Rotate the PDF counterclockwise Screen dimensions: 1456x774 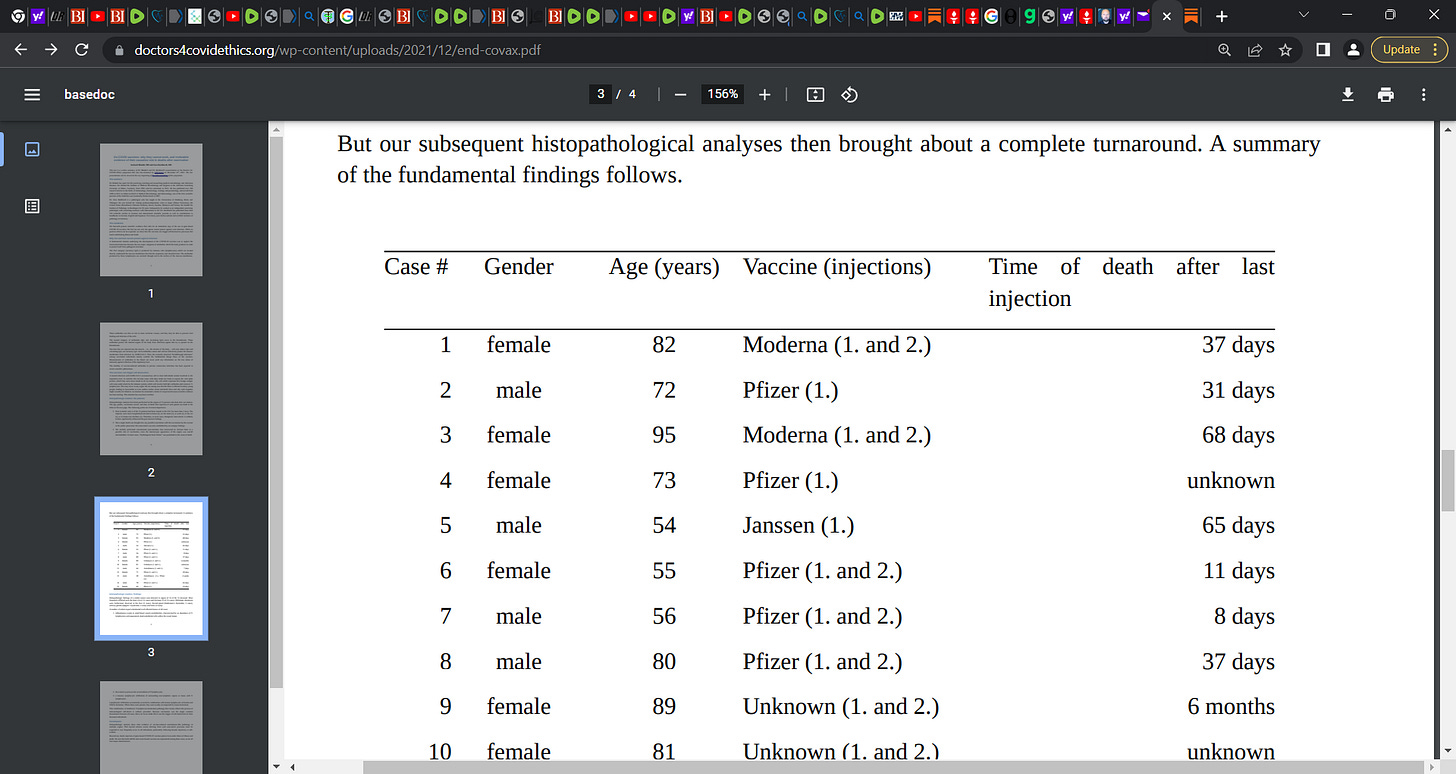pos(849,94)
